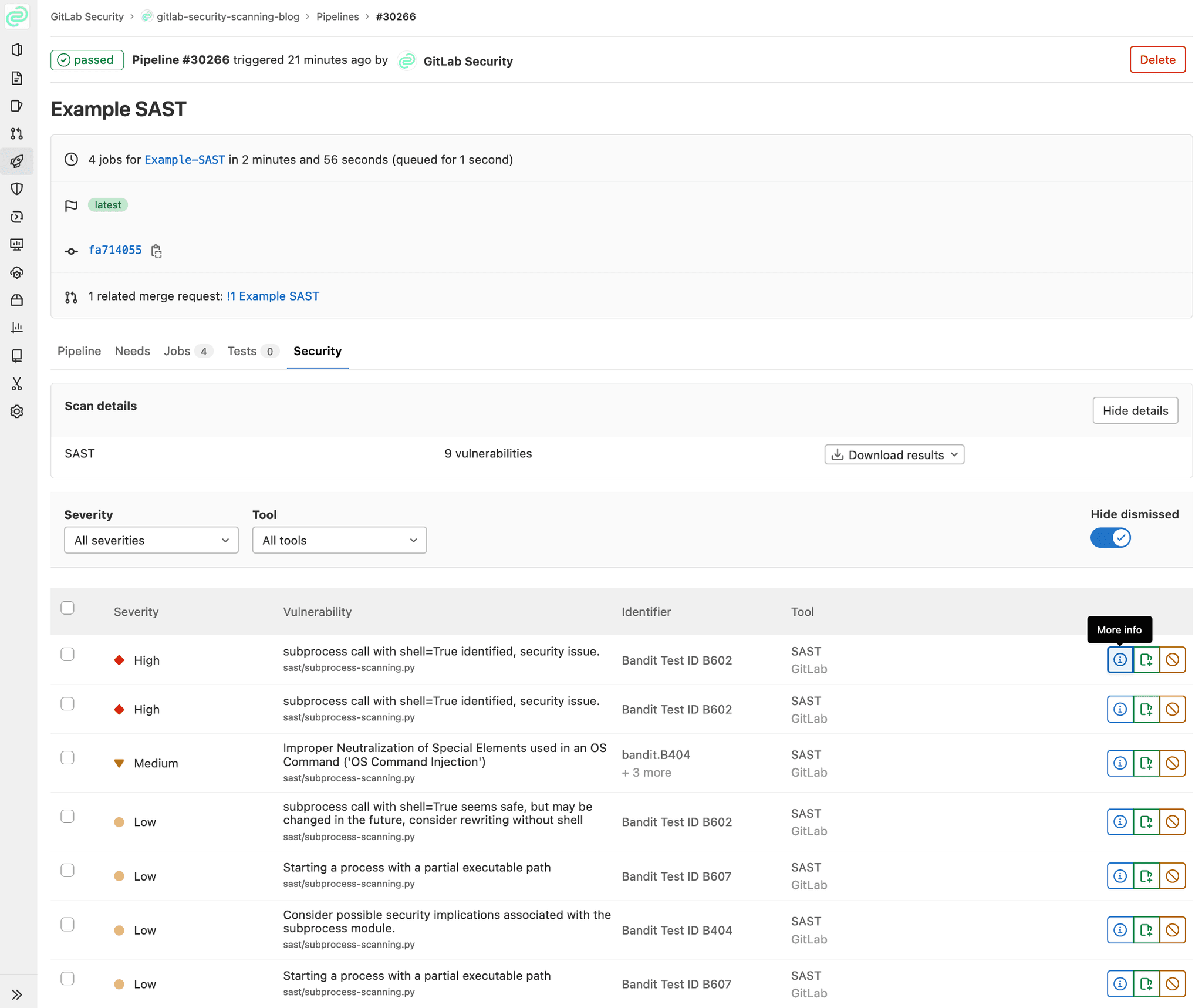Create issue for Medium OS Command Injection vulnerability

pyautogui.click(x=1146, y=763)
